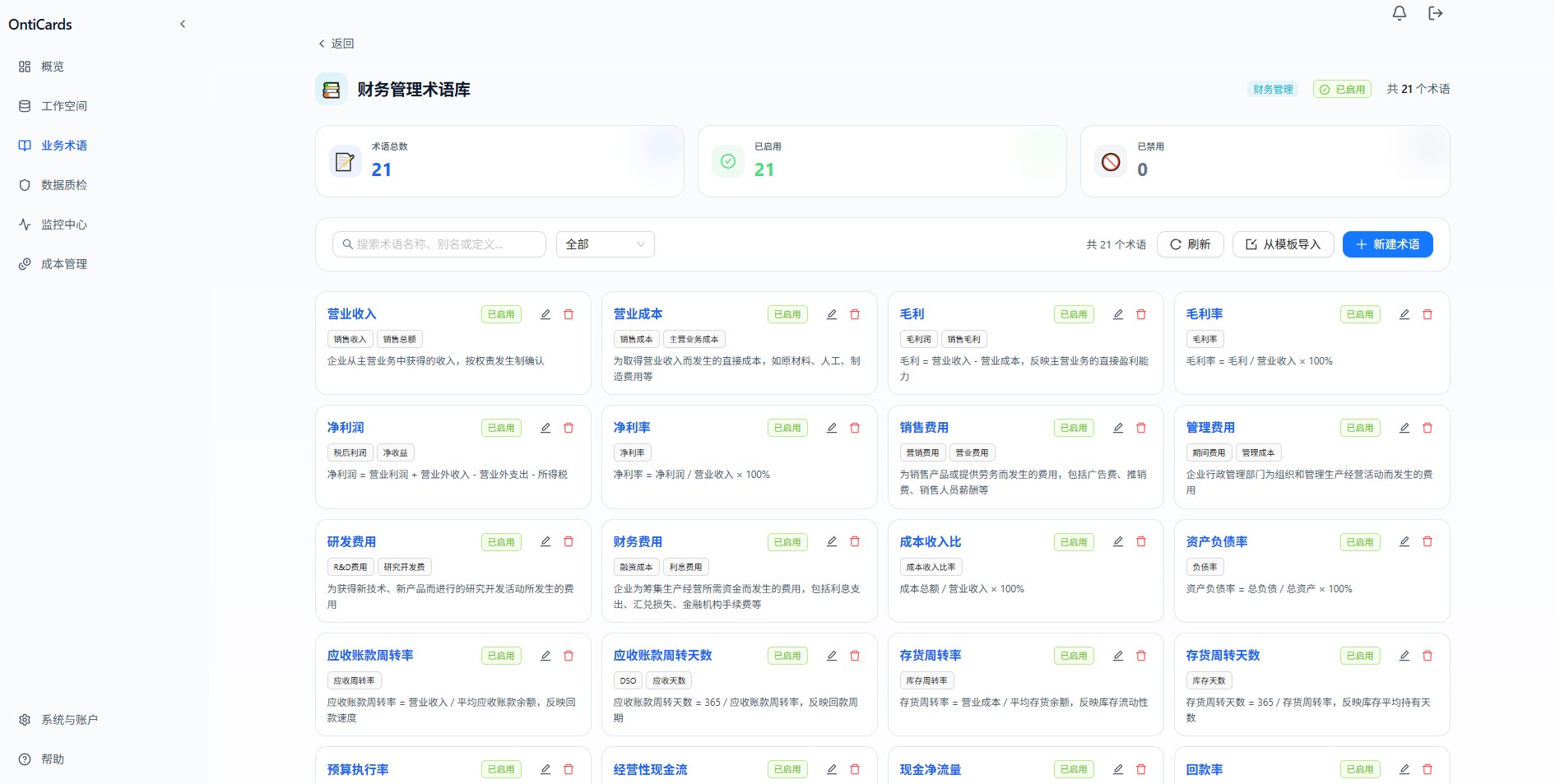Viewport: 1555px width, 784px height.
Task: Delete the 经营性现金流 term
Action: [855, 769]
